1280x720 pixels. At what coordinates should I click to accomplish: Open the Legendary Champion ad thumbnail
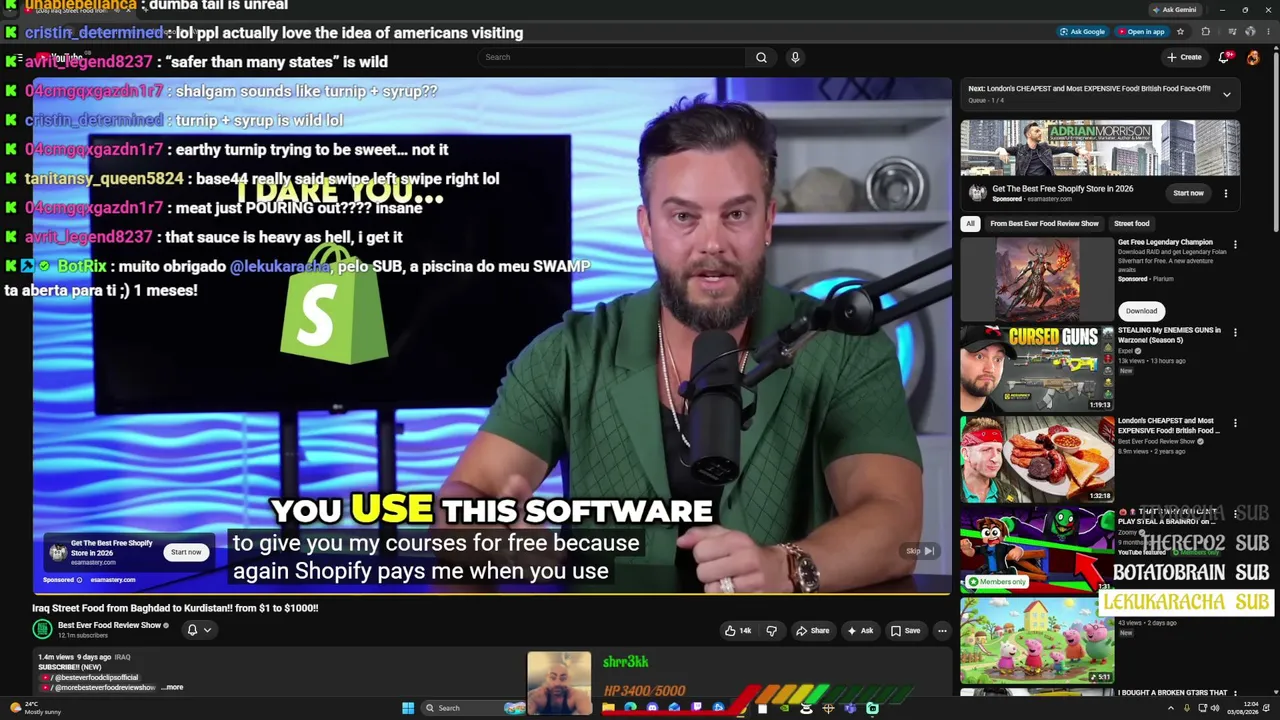coord(1037,279)
